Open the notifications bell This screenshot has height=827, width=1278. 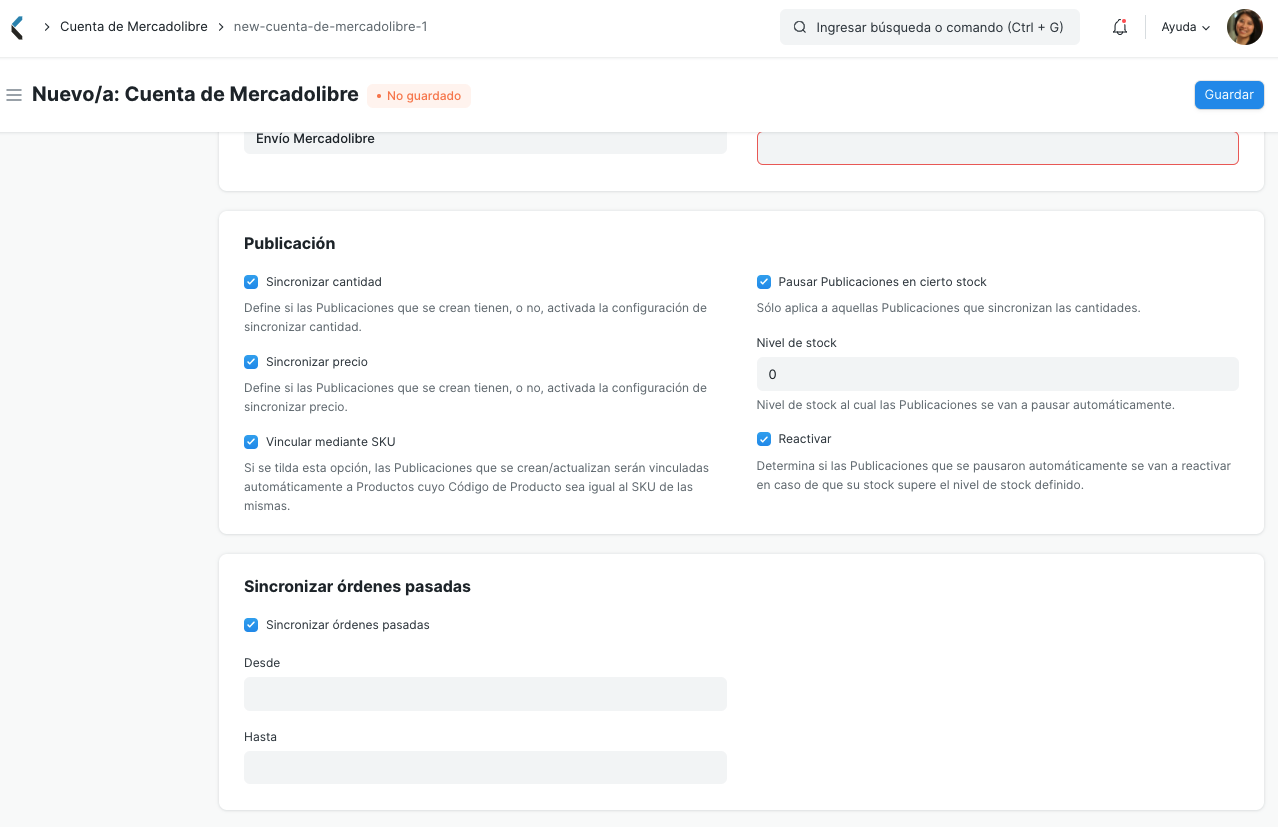click(x=1120, y=27)
